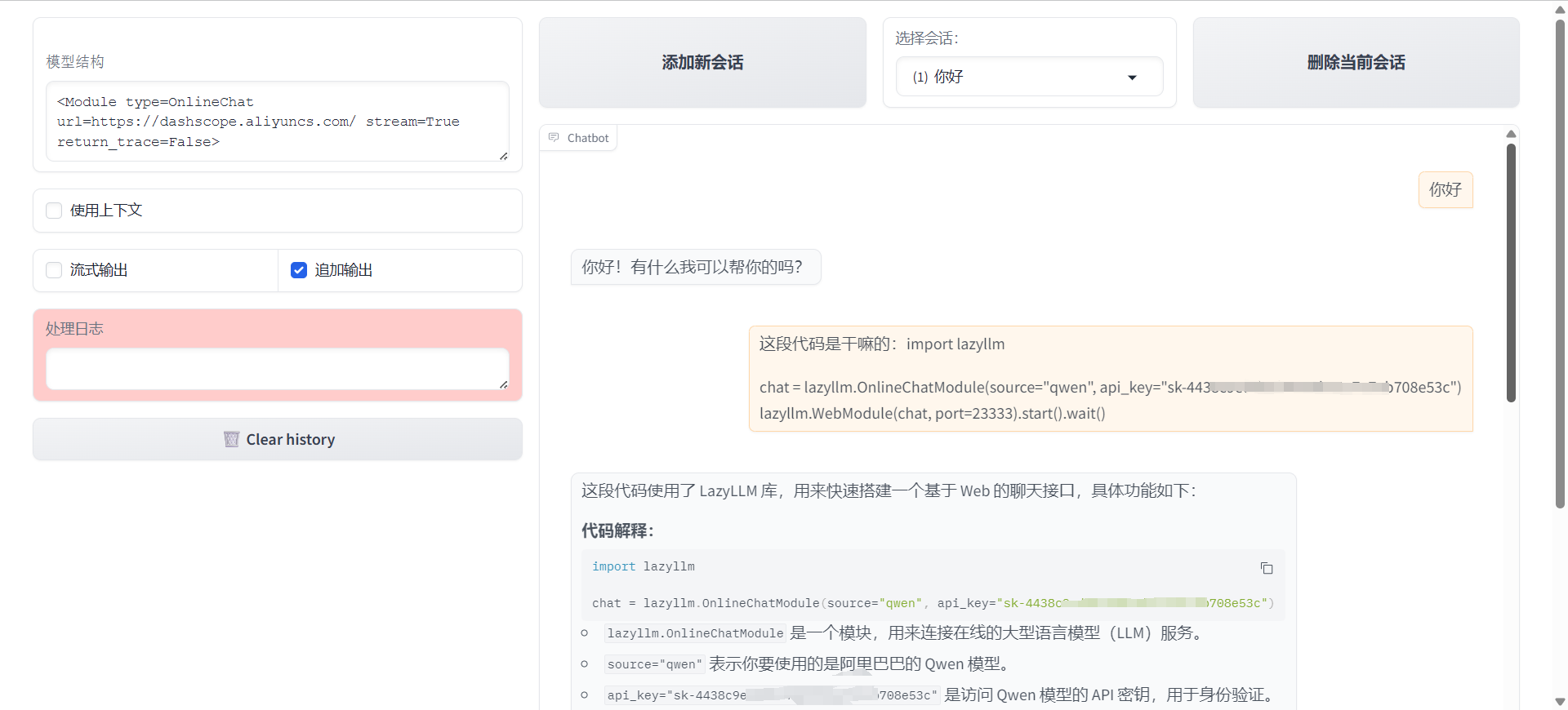Viewport: 1568px width, 710px height.
Task: Click the 模型结构 text box
Action: click(278, 122)
